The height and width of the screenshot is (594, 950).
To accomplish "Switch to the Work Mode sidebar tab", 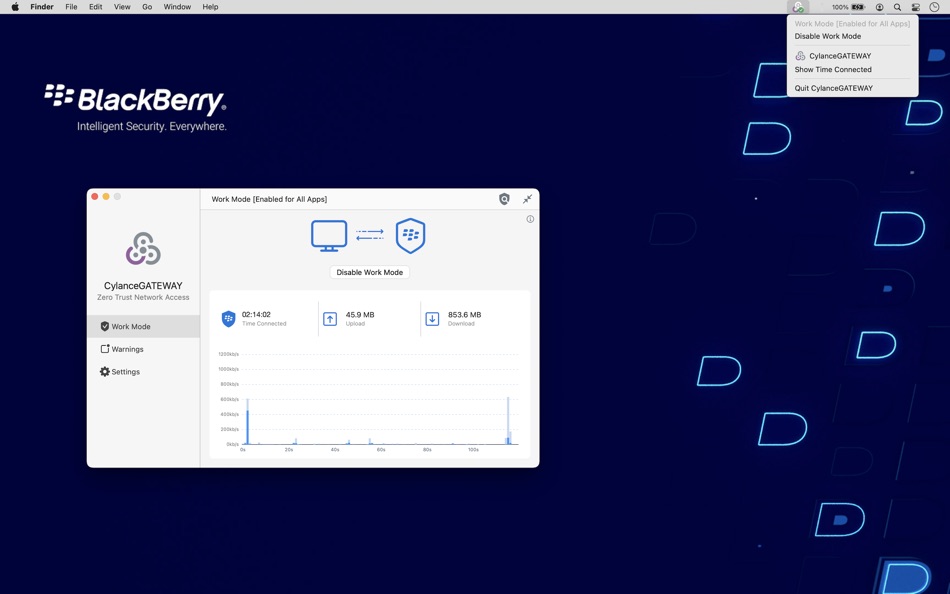I will pos(144,326).
